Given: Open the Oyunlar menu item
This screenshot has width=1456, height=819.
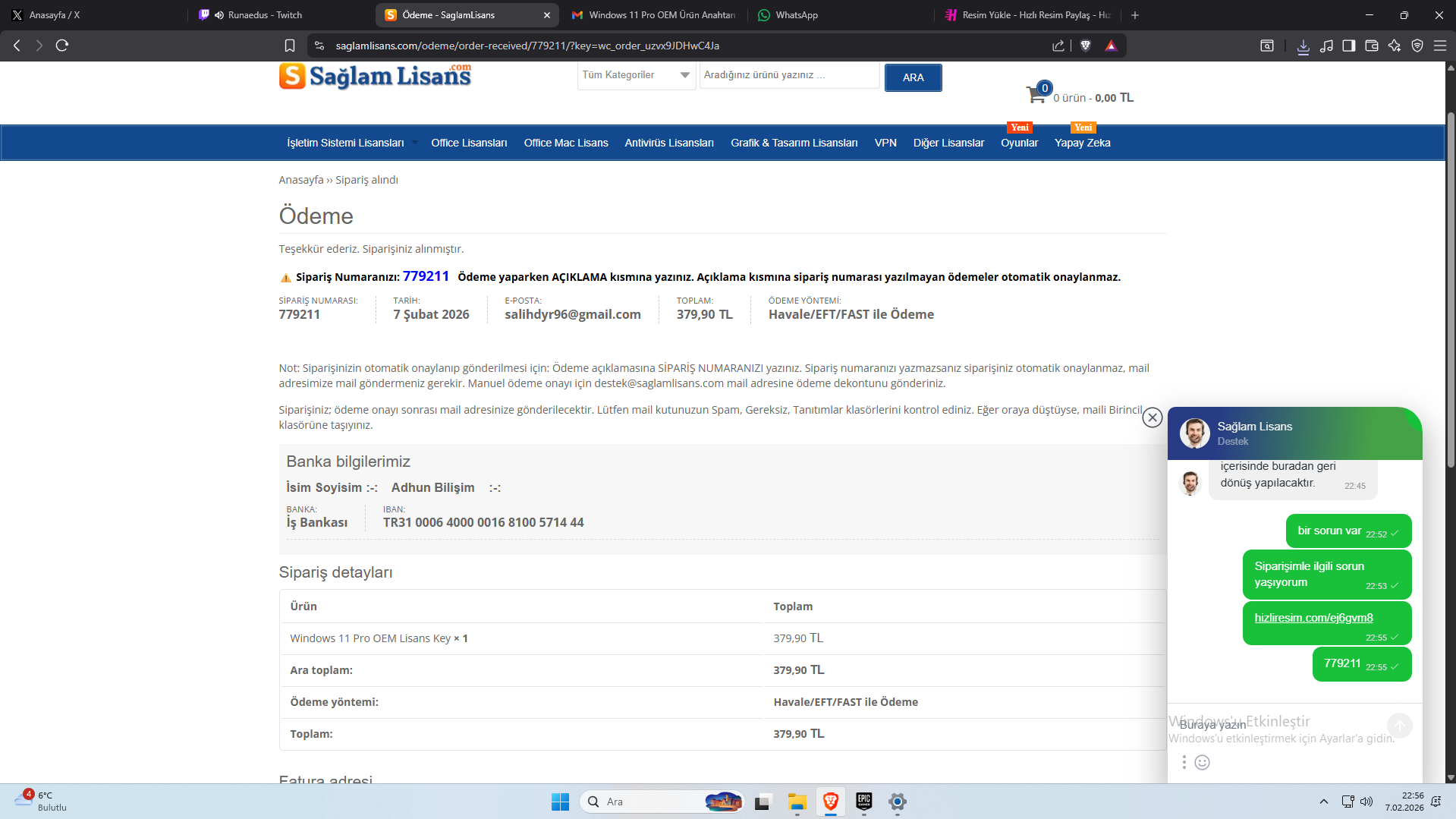Looking at the screenshot, I should [1019, 143].
